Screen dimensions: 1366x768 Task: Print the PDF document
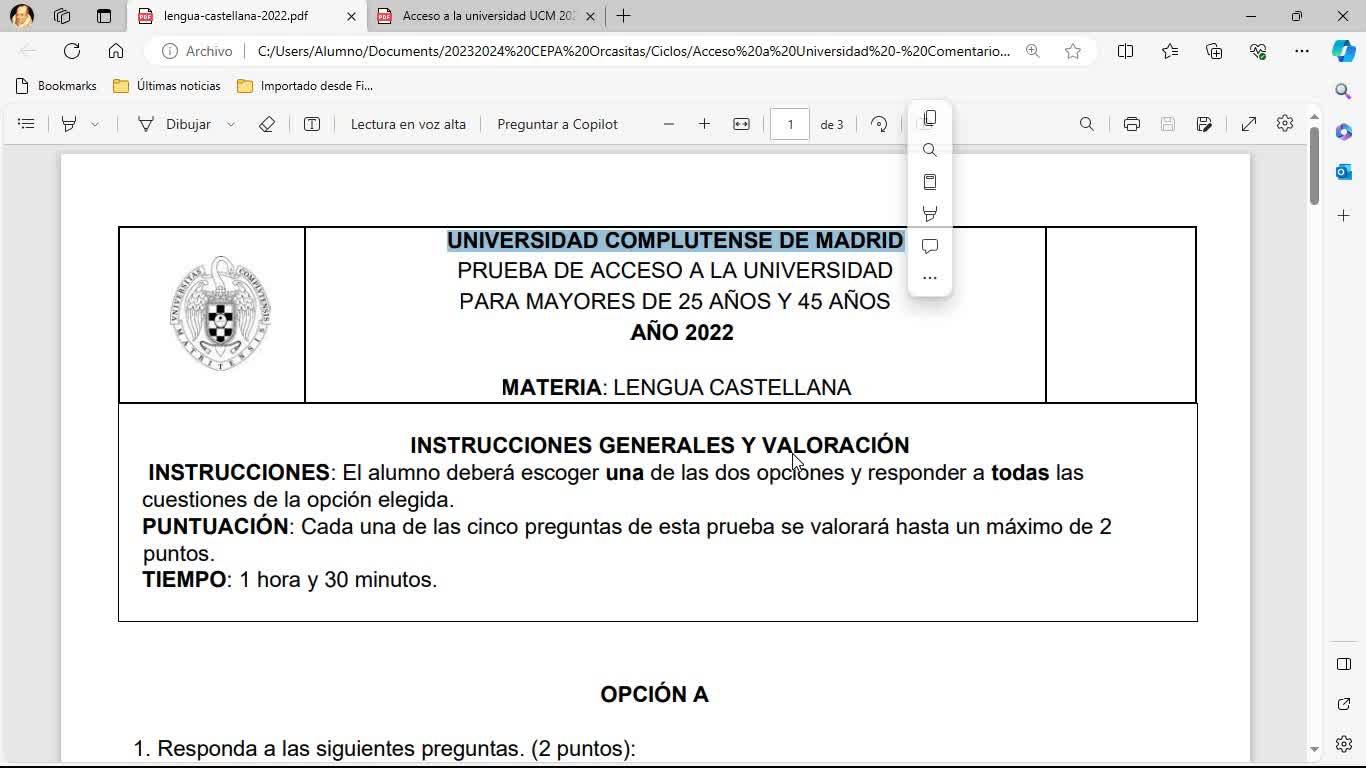(x=1132, y=124)
